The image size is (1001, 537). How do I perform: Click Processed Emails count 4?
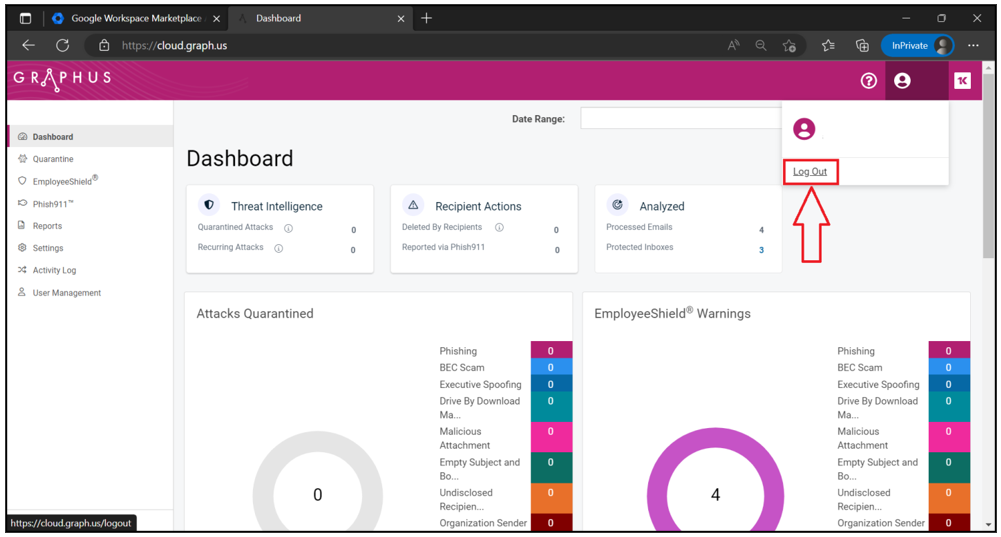click(x=761, y=230)
